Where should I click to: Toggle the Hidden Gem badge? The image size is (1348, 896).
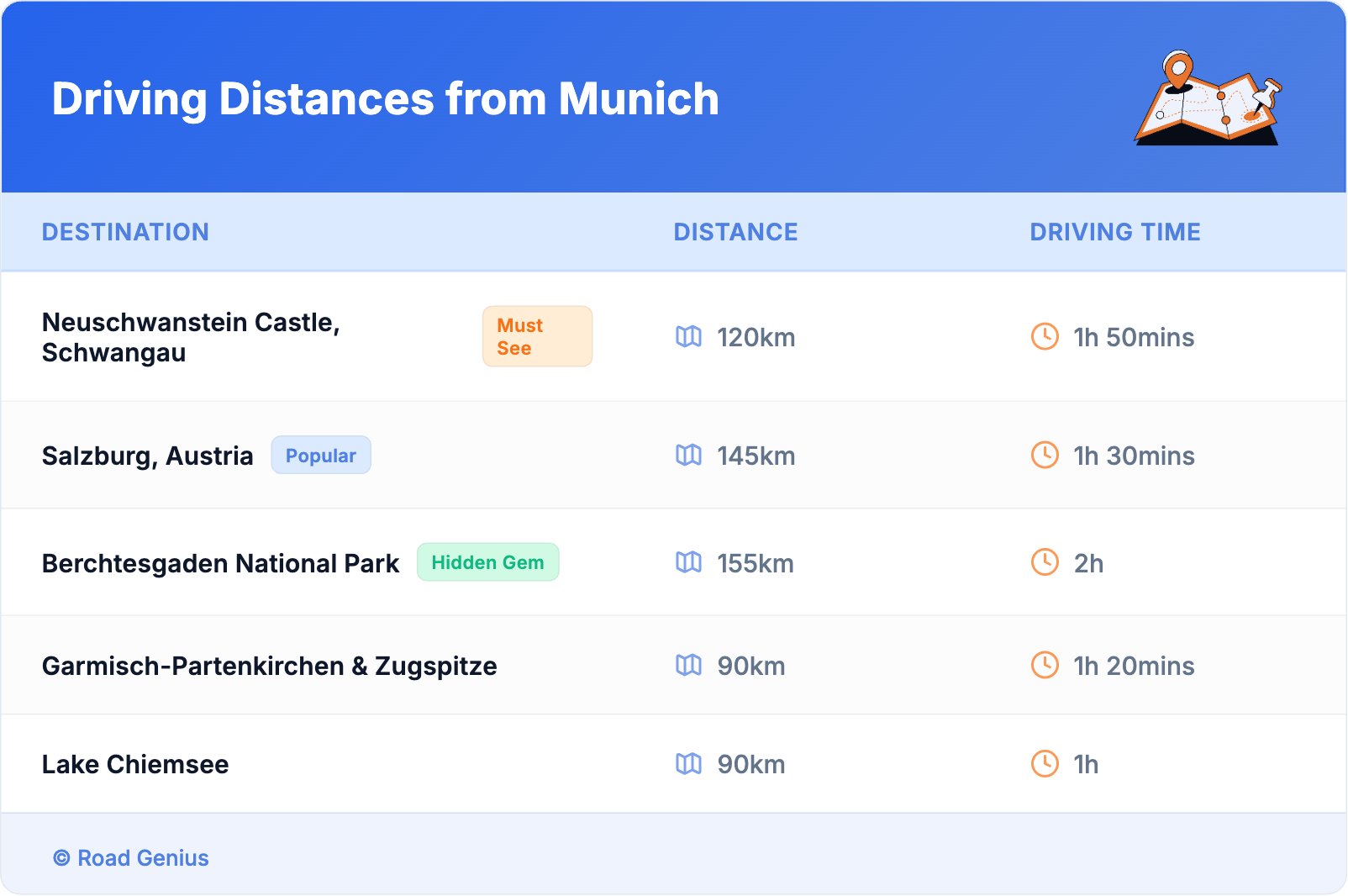pyautogui.click(x=487, y=562)
